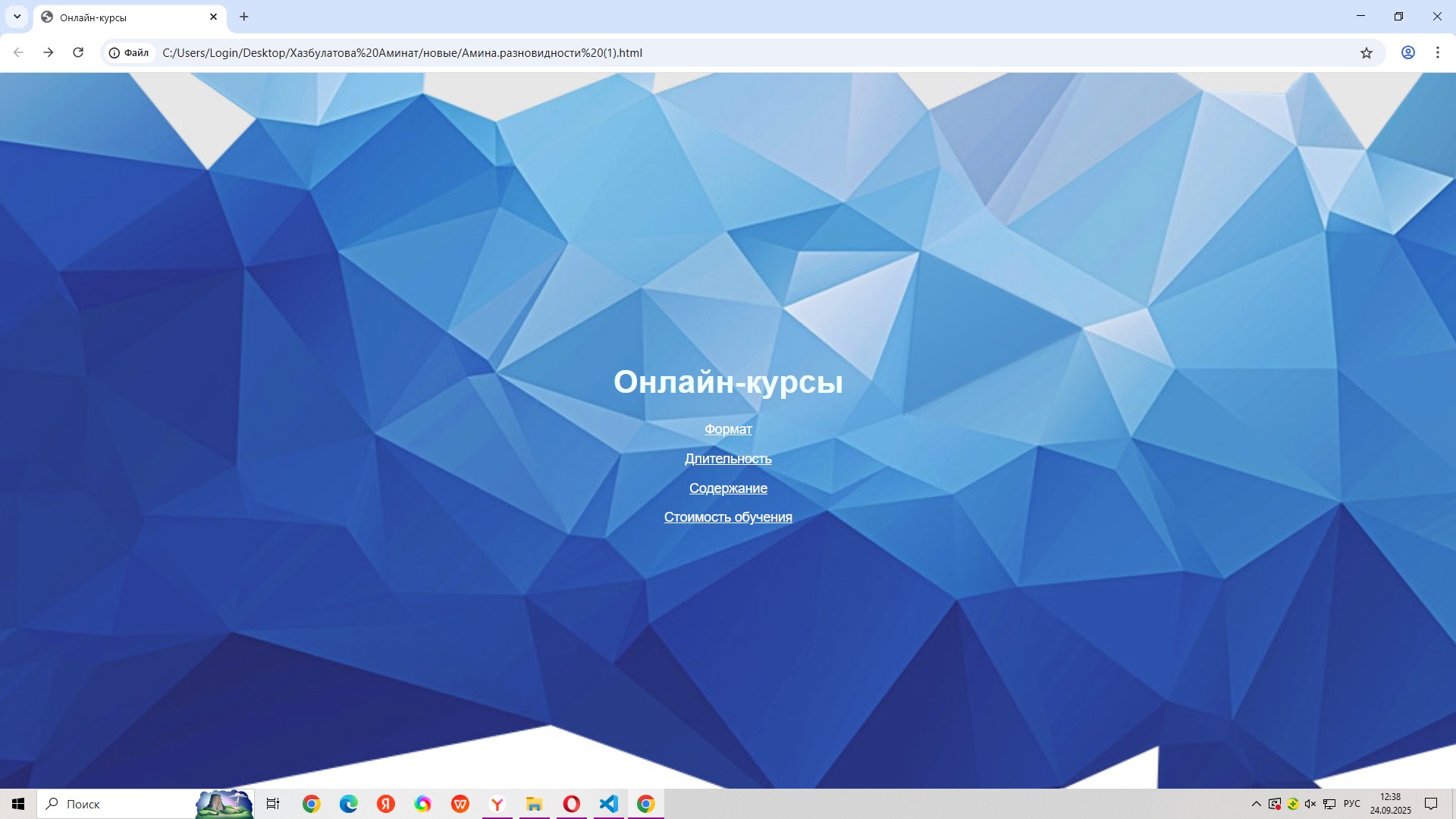The width and height of the screenshot is (1456, 819).
Task: Toggle the muted volume tray icon
Action: point(1310,804)
